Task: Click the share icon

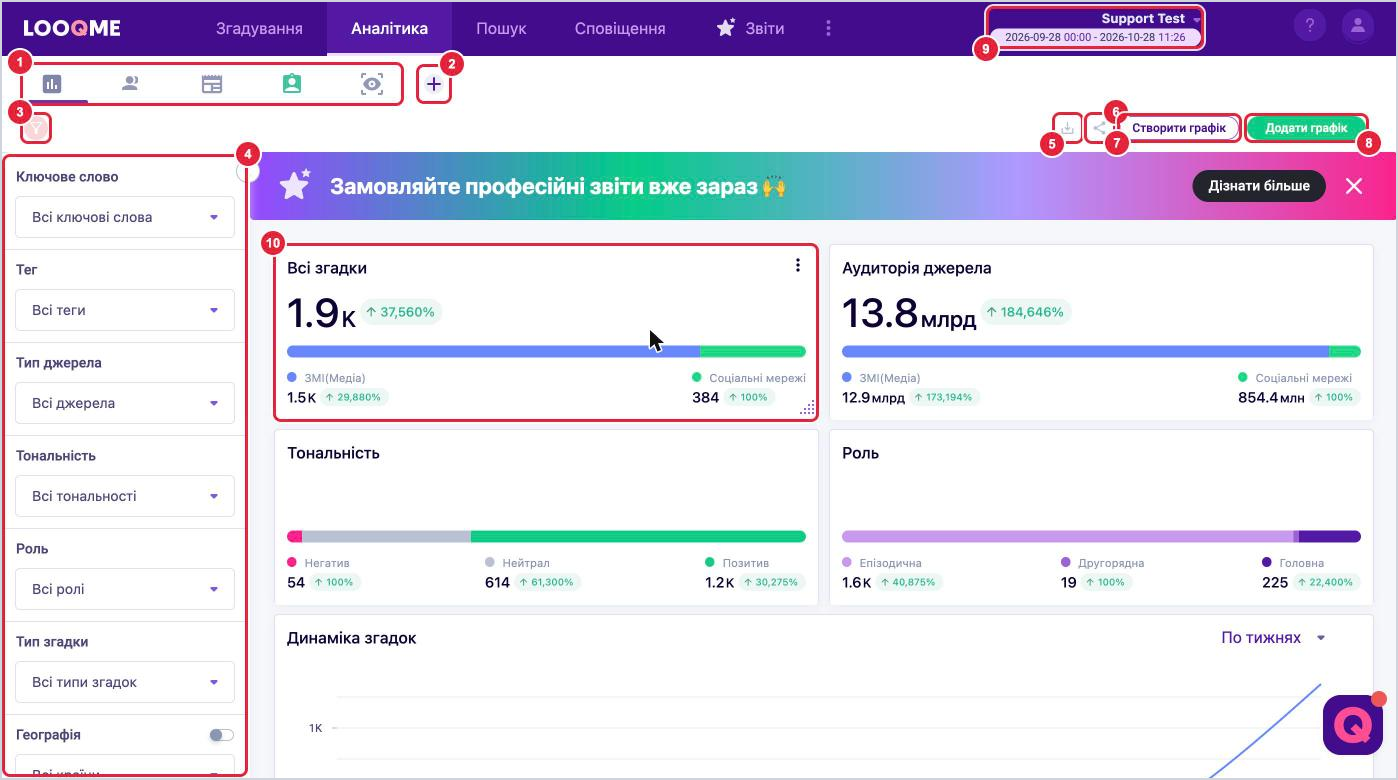Action: (1099, 128)
